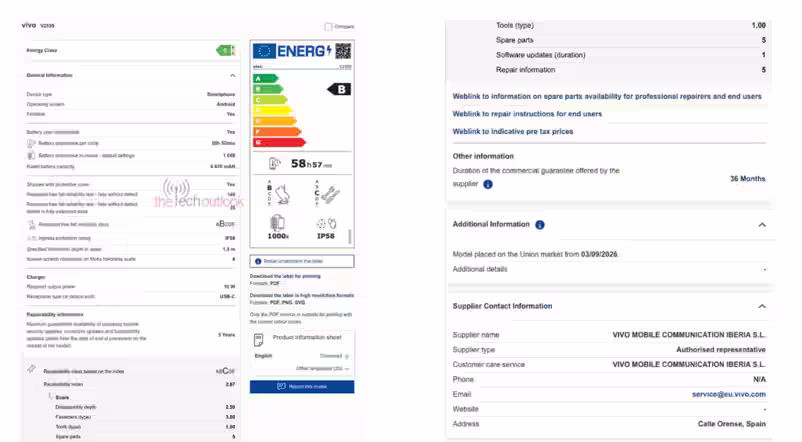Collapse the Supplier Contact Information section

click(762, 306)
